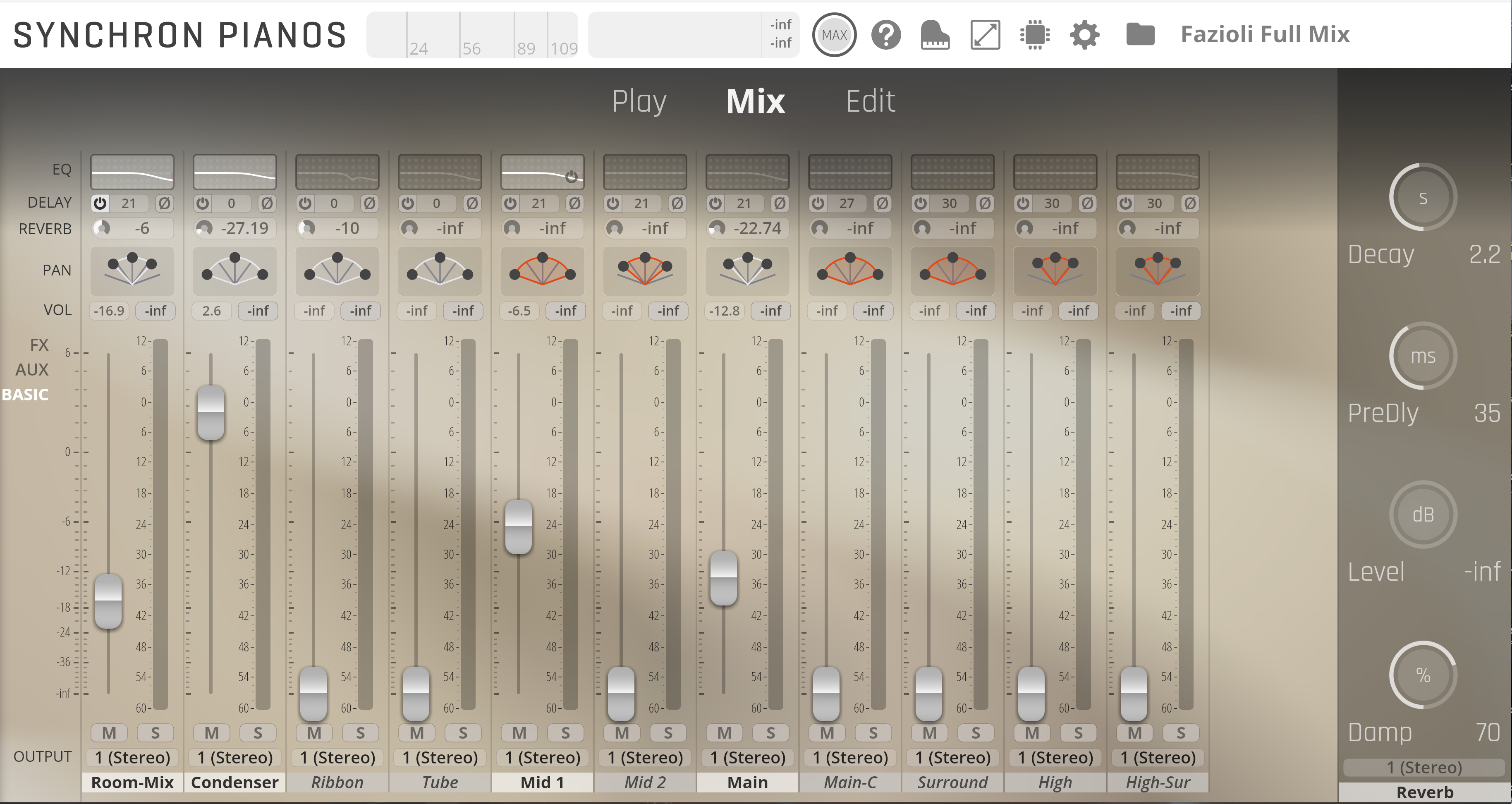
Task: Mute the Surround channel
Action: coord(930,733)
